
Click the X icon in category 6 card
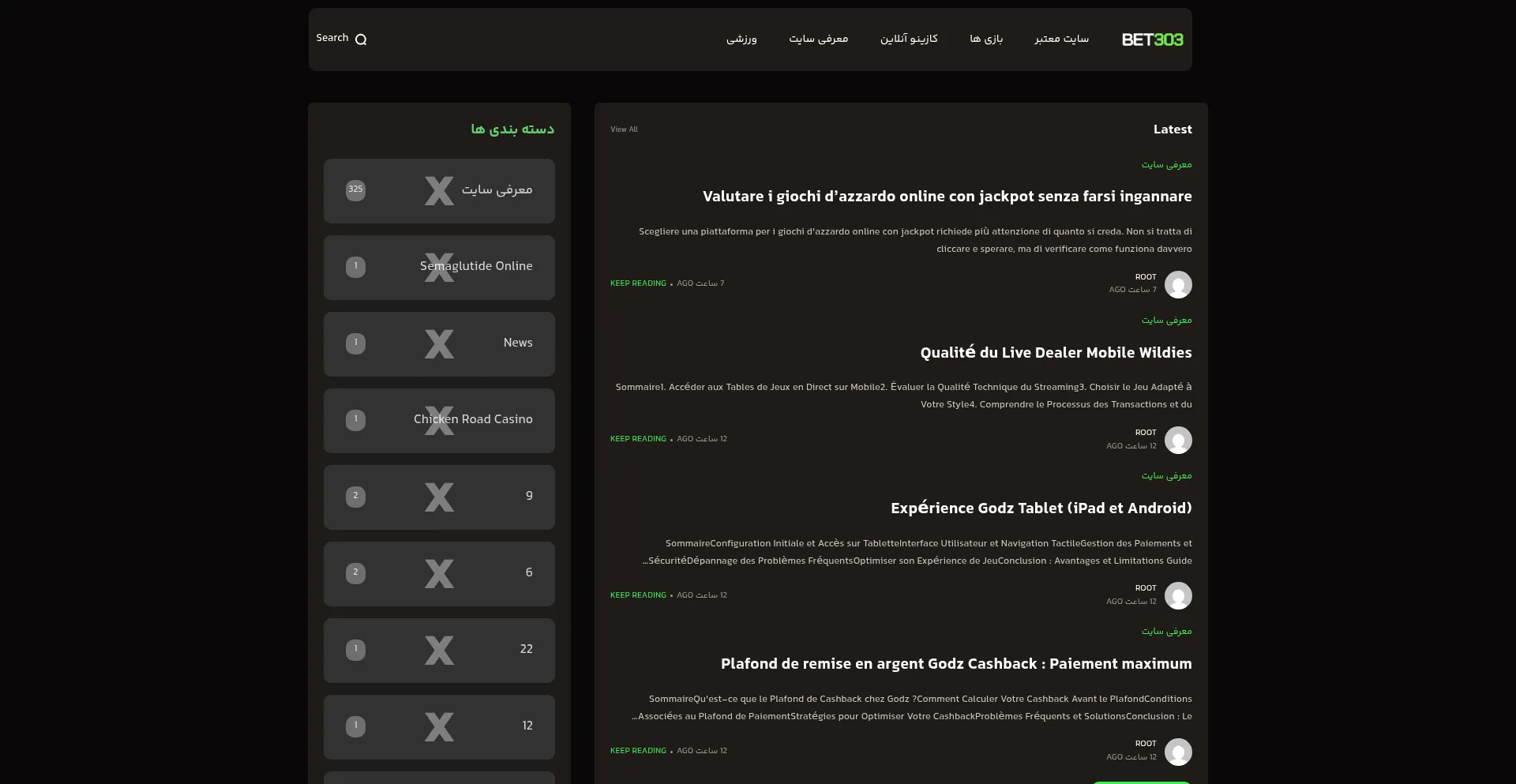[439, 574]
